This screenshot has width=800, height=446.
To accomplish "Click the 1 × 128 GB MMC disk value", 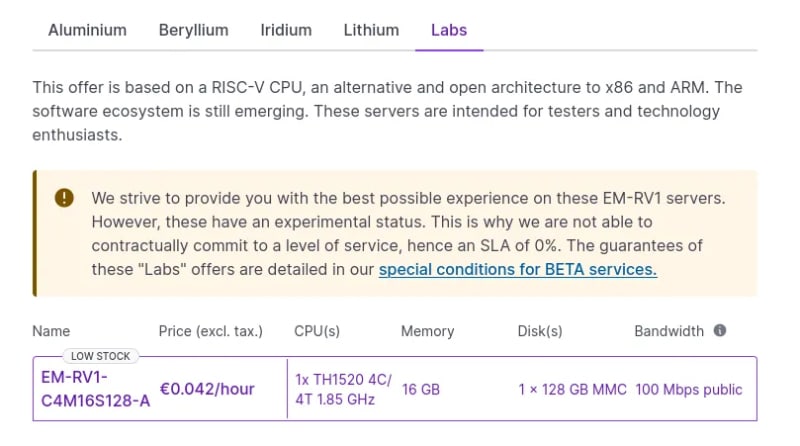I will pos(572,390).
